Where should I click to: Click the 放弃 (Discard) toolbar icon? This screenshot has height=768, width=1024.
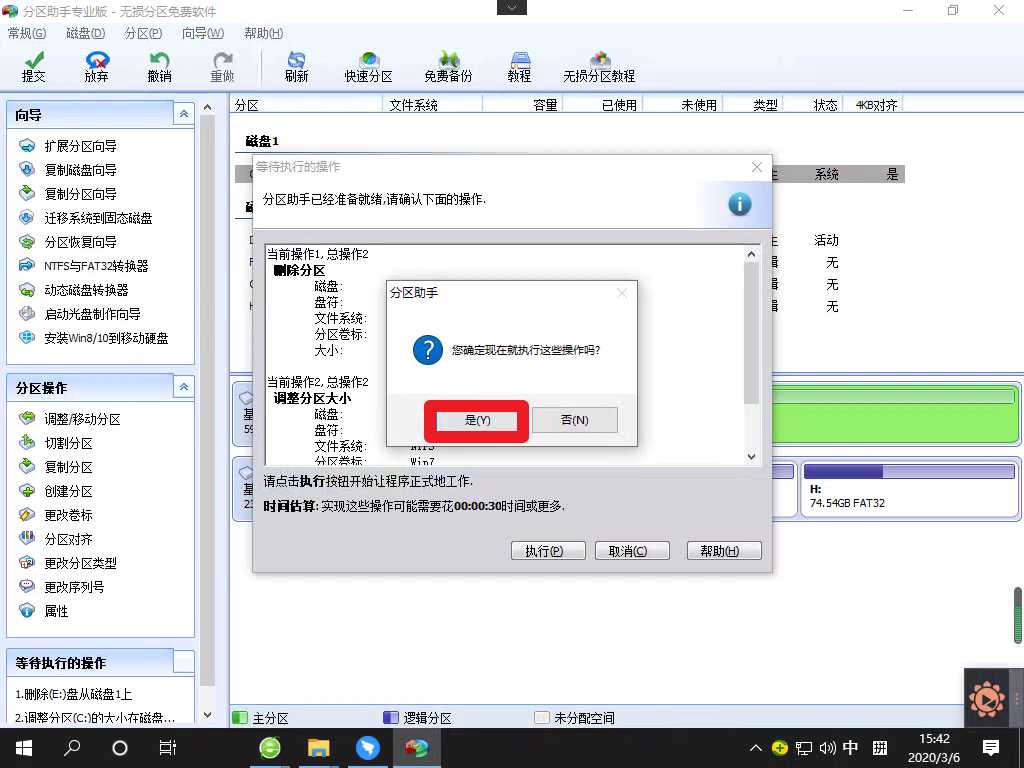tap(96, 66)
